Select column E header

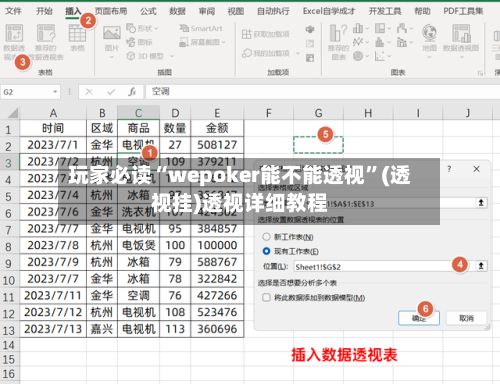tap(217, 113)
